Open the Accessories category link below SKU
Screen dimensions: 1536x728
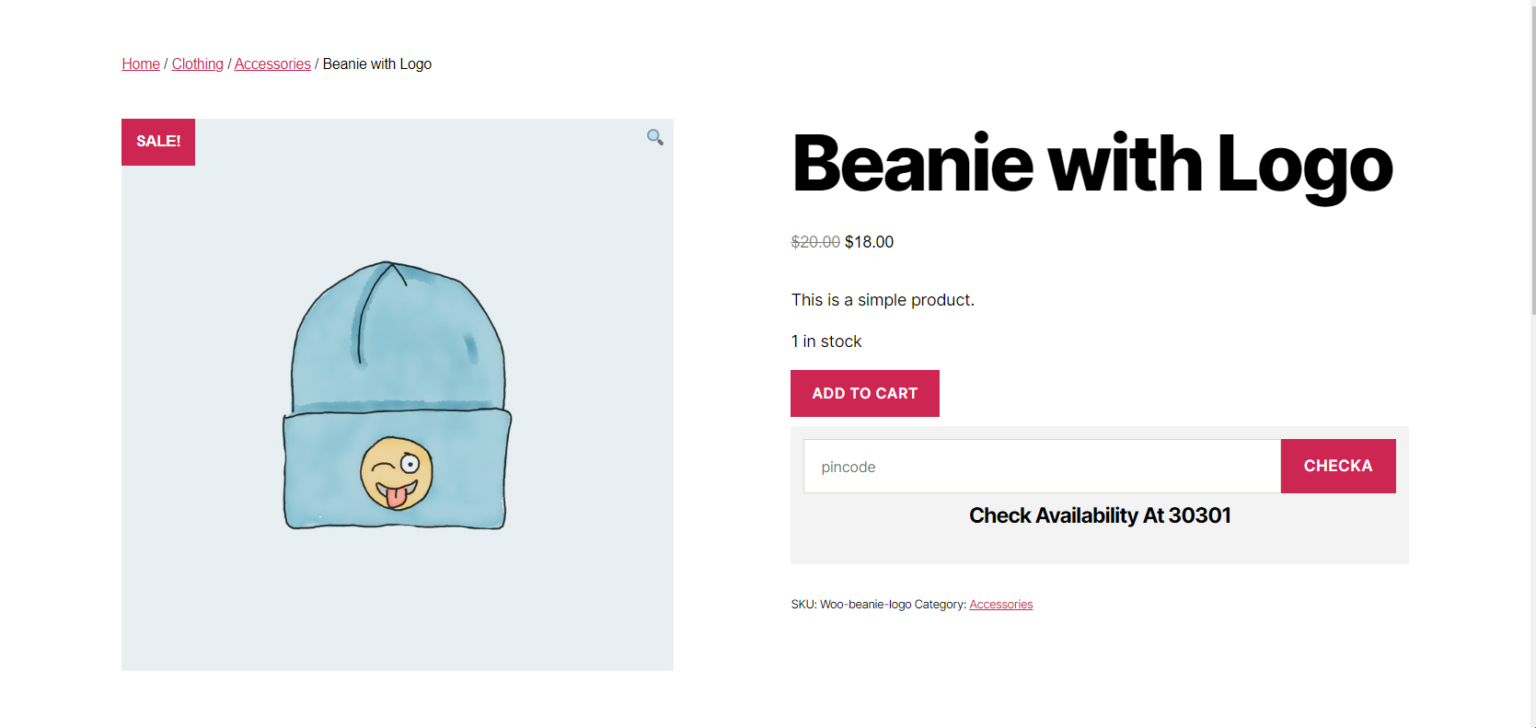(1001, 604)
